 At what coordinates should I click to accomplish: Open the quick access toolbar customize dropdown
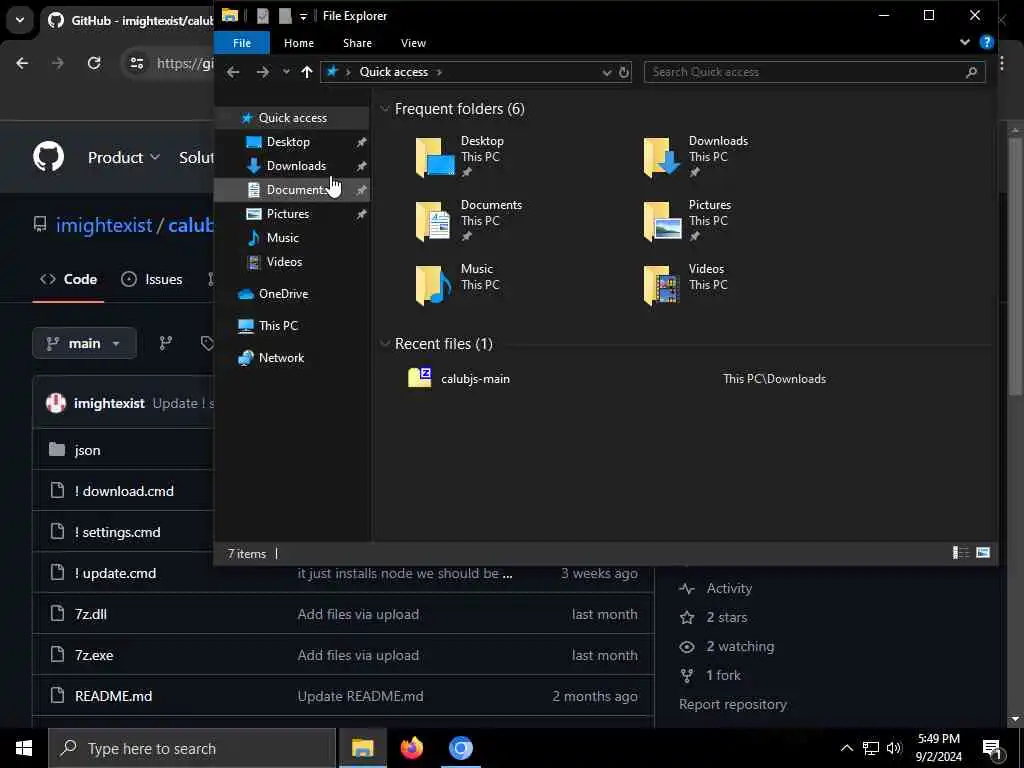(303, 16)
